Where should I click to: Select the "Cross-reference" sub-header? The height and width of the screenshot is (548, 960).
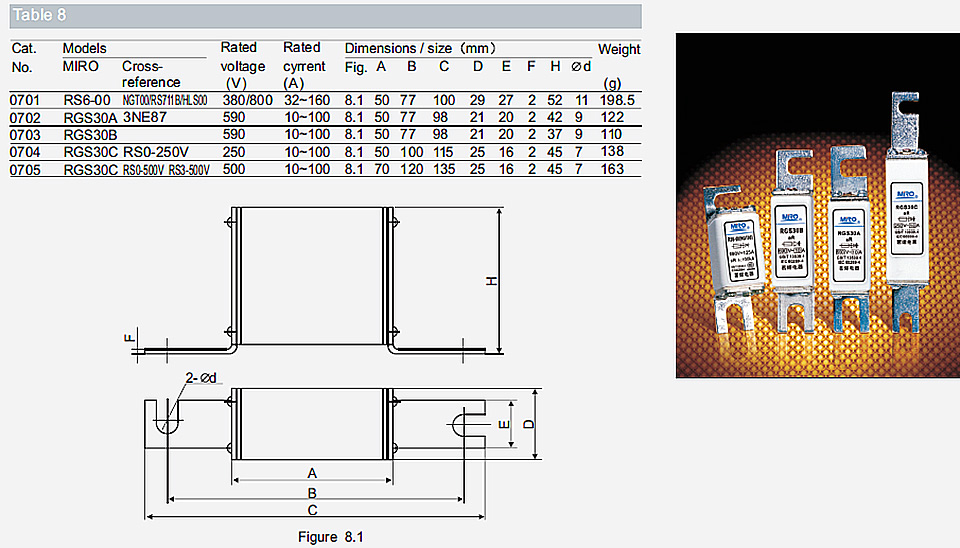(151, 74)
